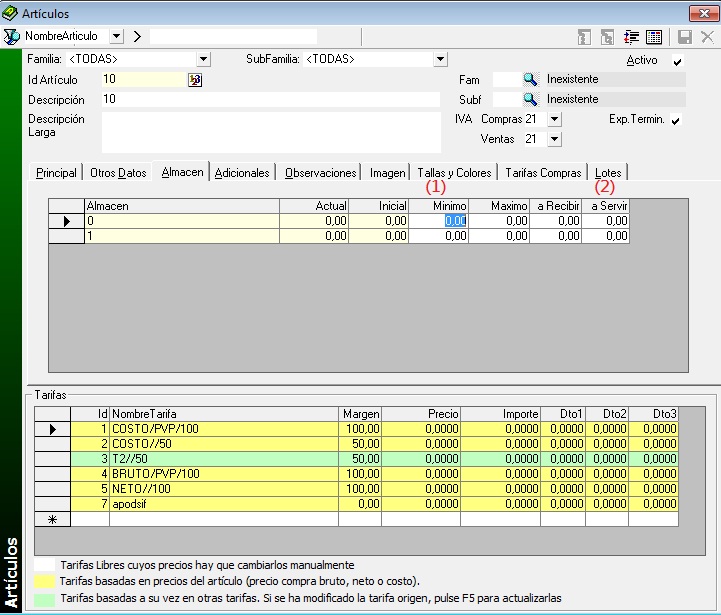The width and height of the screenshot is (721, 615).
Task: Select the tarifa row 'BRUTO/PVP/100'
Action: pyautogui.click(x=356, y=474)
